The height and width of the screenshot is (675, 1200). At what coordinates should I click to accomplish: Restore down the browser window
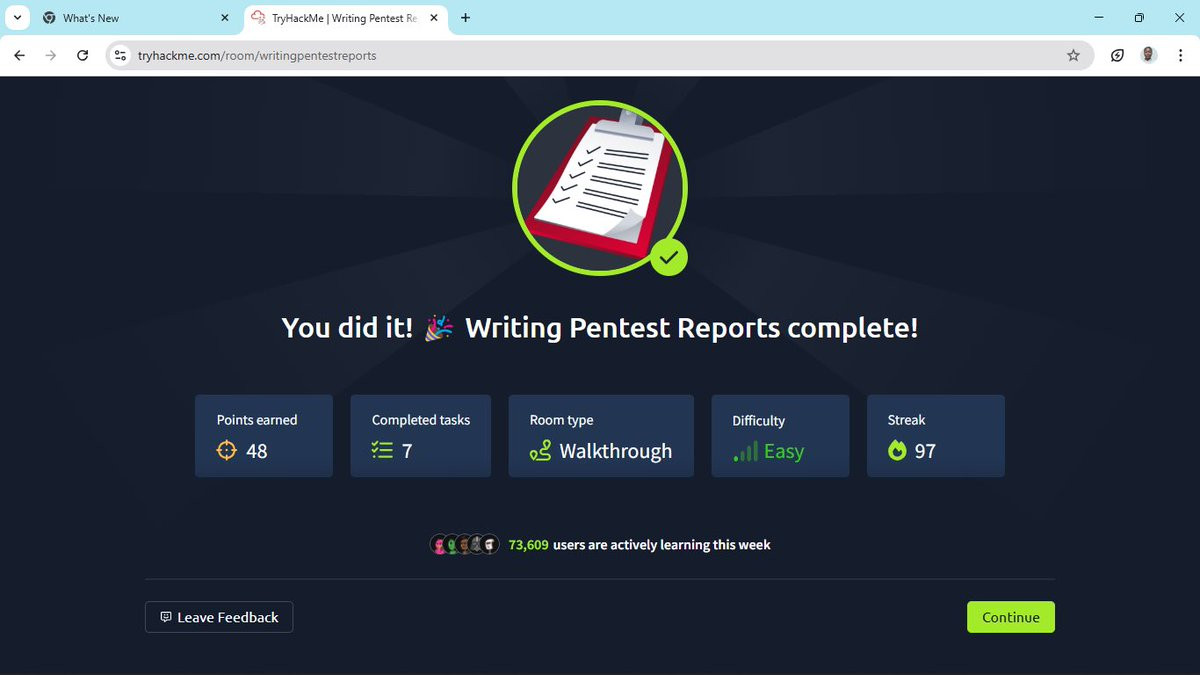tap(1139, 18)
